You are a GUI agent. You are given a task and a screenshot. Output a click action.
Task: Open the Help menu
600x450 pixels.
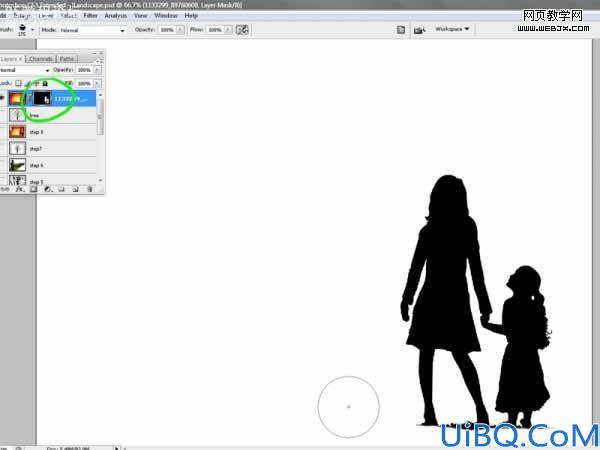[191, 16]
